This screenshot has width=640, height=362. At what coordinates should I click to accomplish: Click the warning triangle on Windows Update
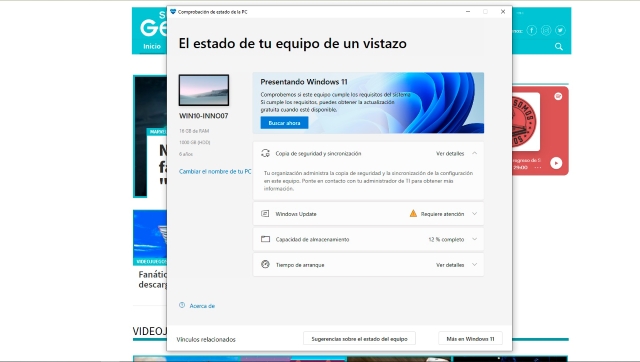pyautogui.click(x=413, y=213)
